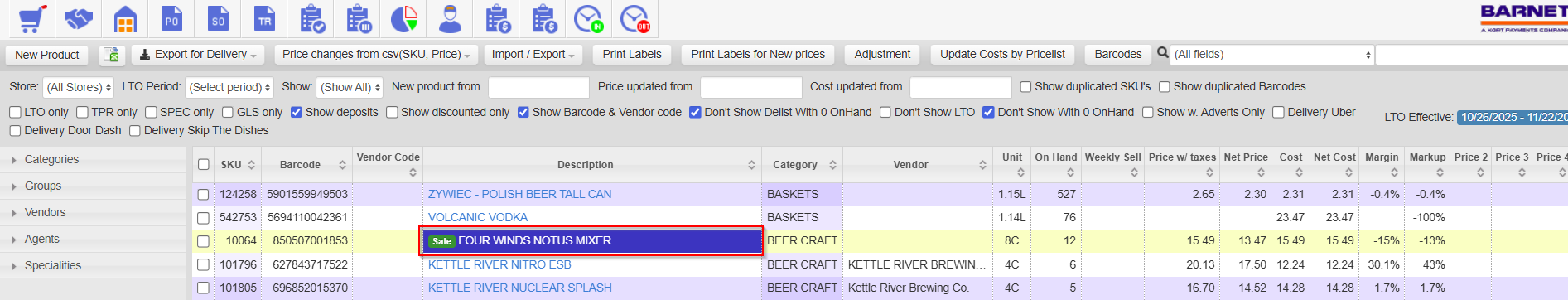Open the warehouse icon
The width and height of the screenshot is (1568, 300).
point(125,18)
